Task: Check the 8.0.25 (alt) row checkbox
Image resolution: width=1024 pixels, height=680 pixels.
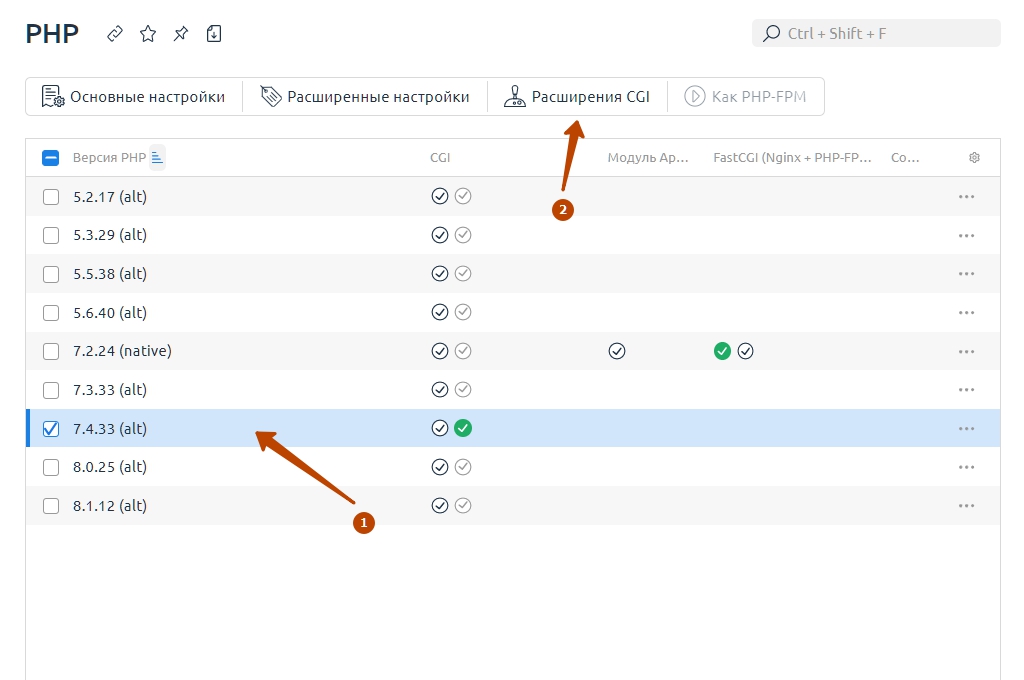Action: pyautogui.click(x=51, y=467)
